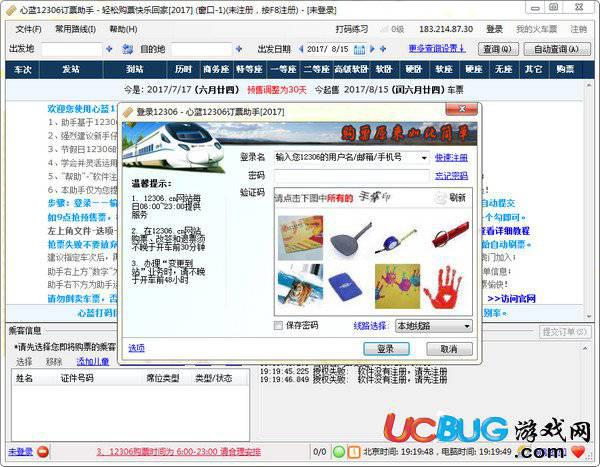Viewport: 600px width, 467px height.
Task: Click the next date right arrow
Action: click(x=372, y=49)
